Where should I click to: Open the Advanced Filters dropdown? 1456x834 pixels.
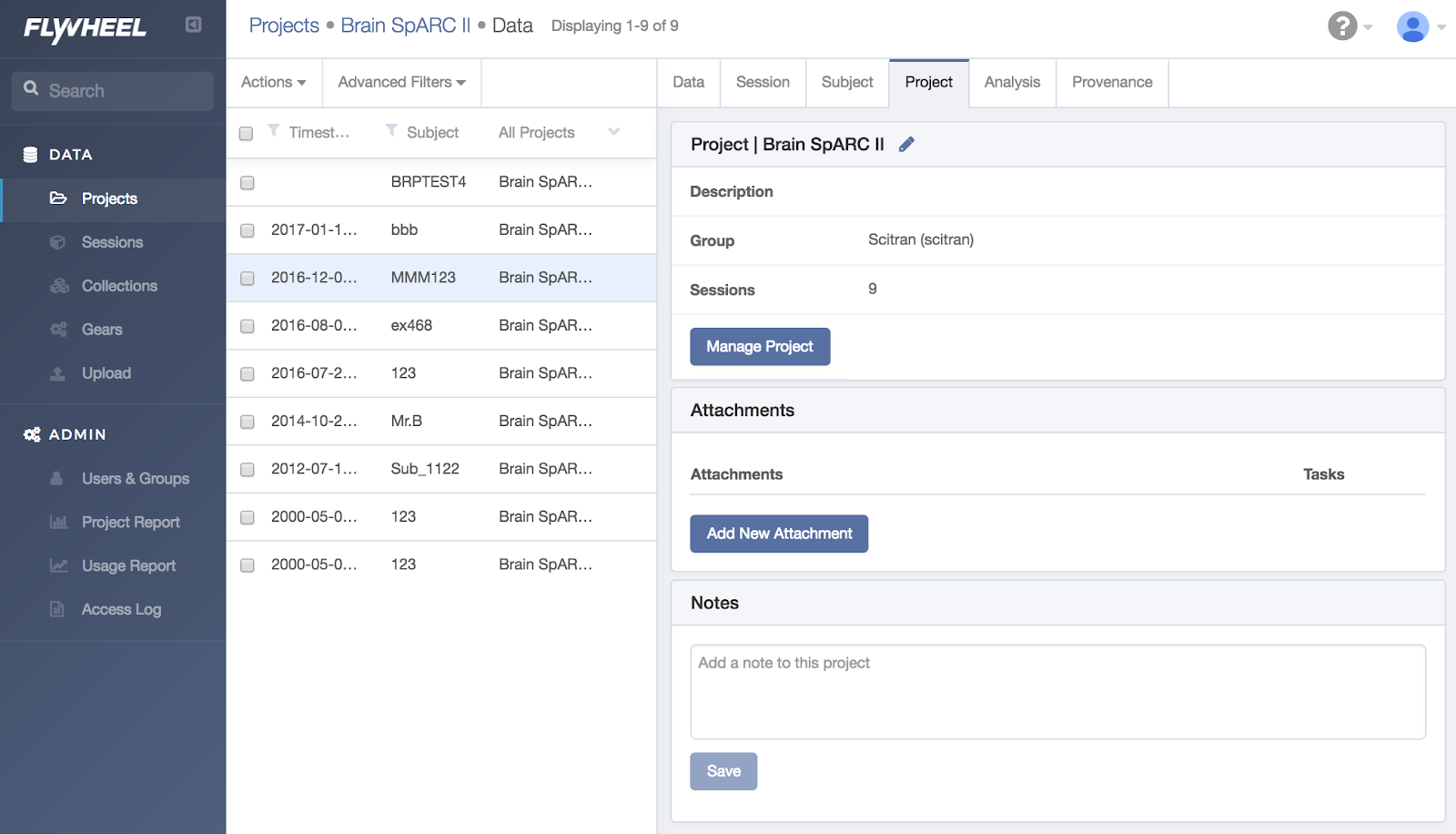pyautogui.click(x=401, y=82)
